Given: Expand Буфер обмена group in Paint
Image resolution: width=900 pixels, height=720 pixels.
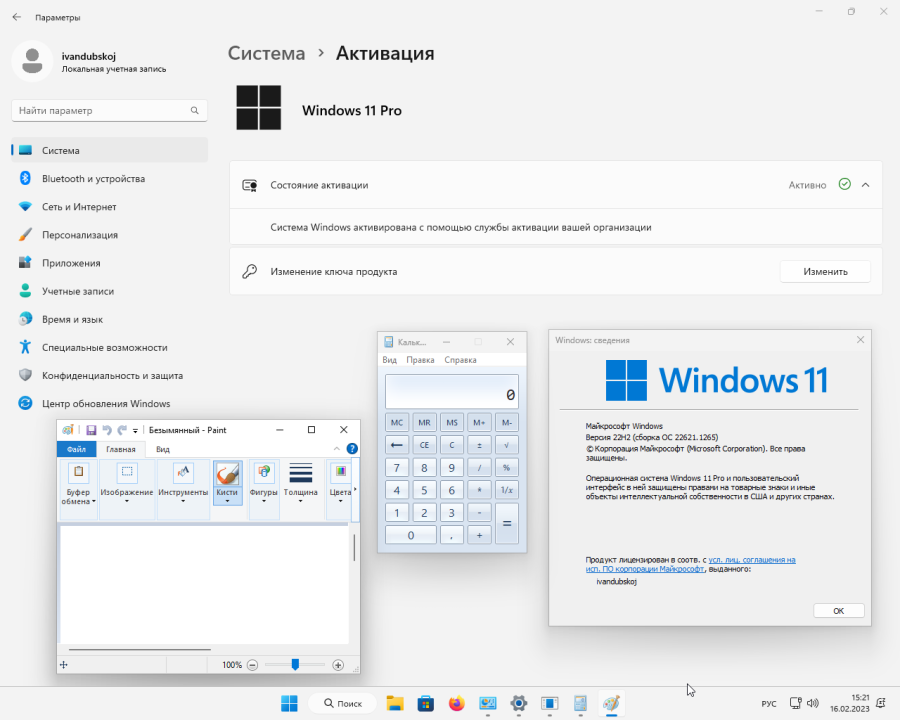Looking at the screenshot, I should (79, 489).
